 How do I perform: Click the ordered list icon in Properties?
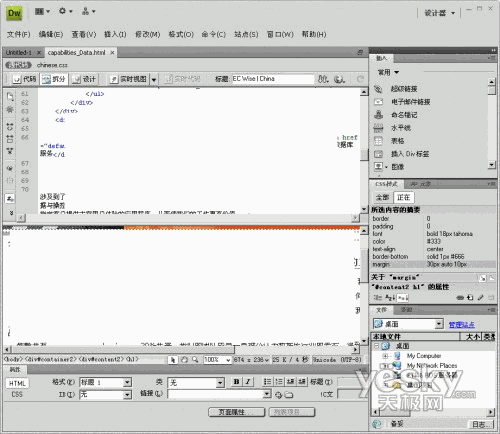coord(279,382)
